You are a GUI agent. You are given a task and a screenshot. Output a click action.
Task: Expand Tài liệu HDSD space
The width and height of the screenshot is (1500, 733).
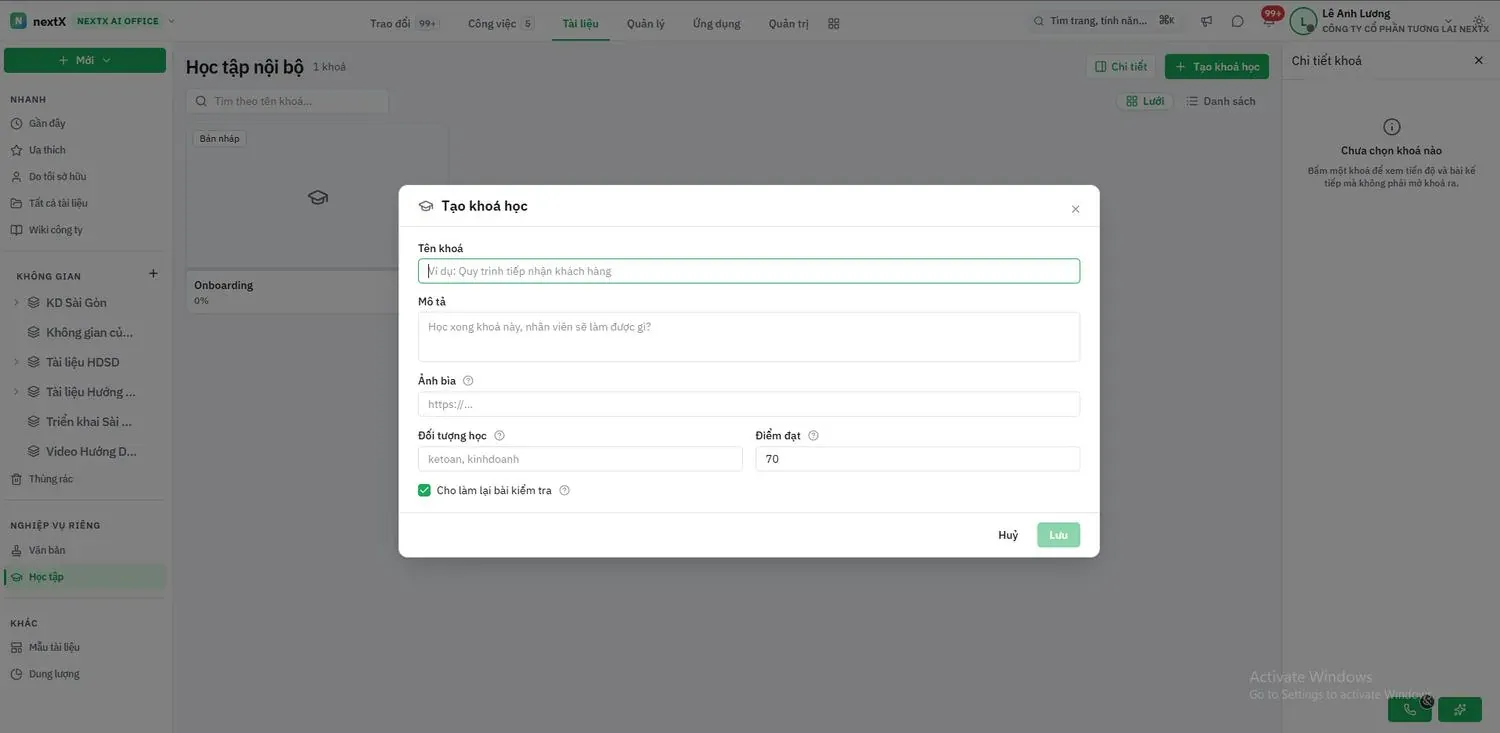(x=15, y=362)
